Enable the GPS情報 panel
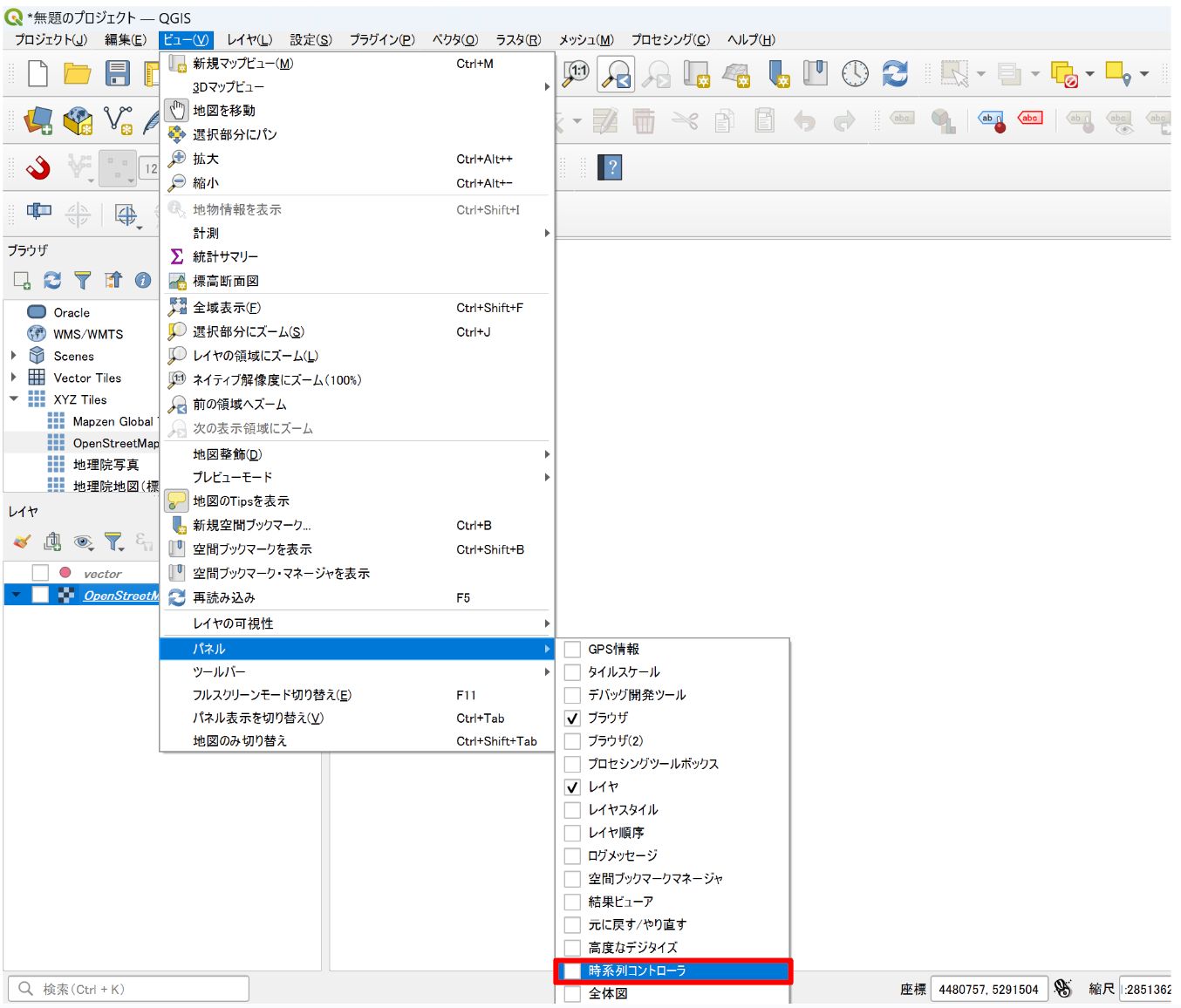This screenshot has width=1181, height=1008. pyautogui.click(x=572, y=650)
